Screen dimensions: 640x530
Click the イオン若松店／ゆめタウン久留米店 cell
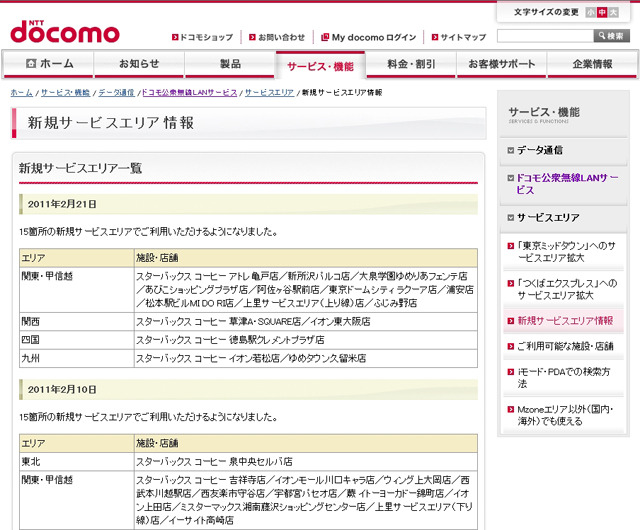point(306,359)
